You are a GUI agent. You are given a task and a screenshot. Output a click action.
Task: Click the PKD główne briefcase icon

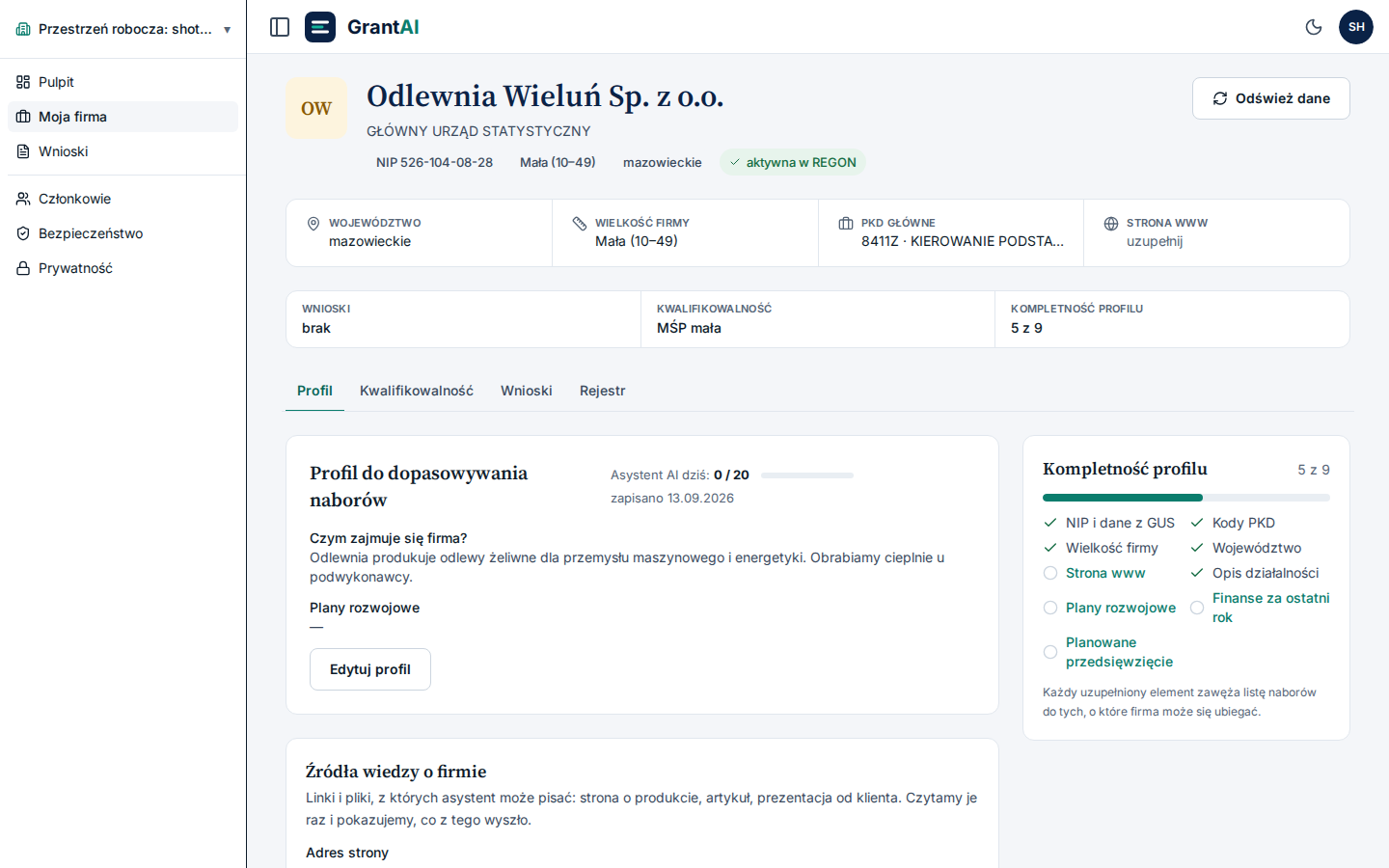click(846, 224)
